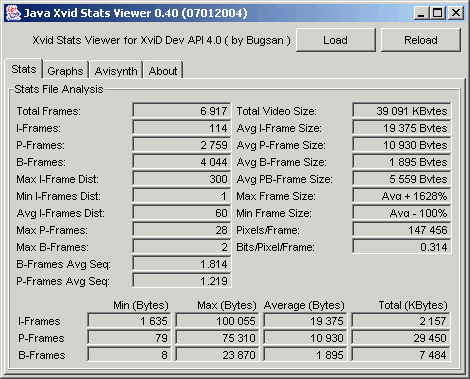
Task: Click the 'Stats File Analysis' group title
Action: pyautogui.click(x=59, y=89)
